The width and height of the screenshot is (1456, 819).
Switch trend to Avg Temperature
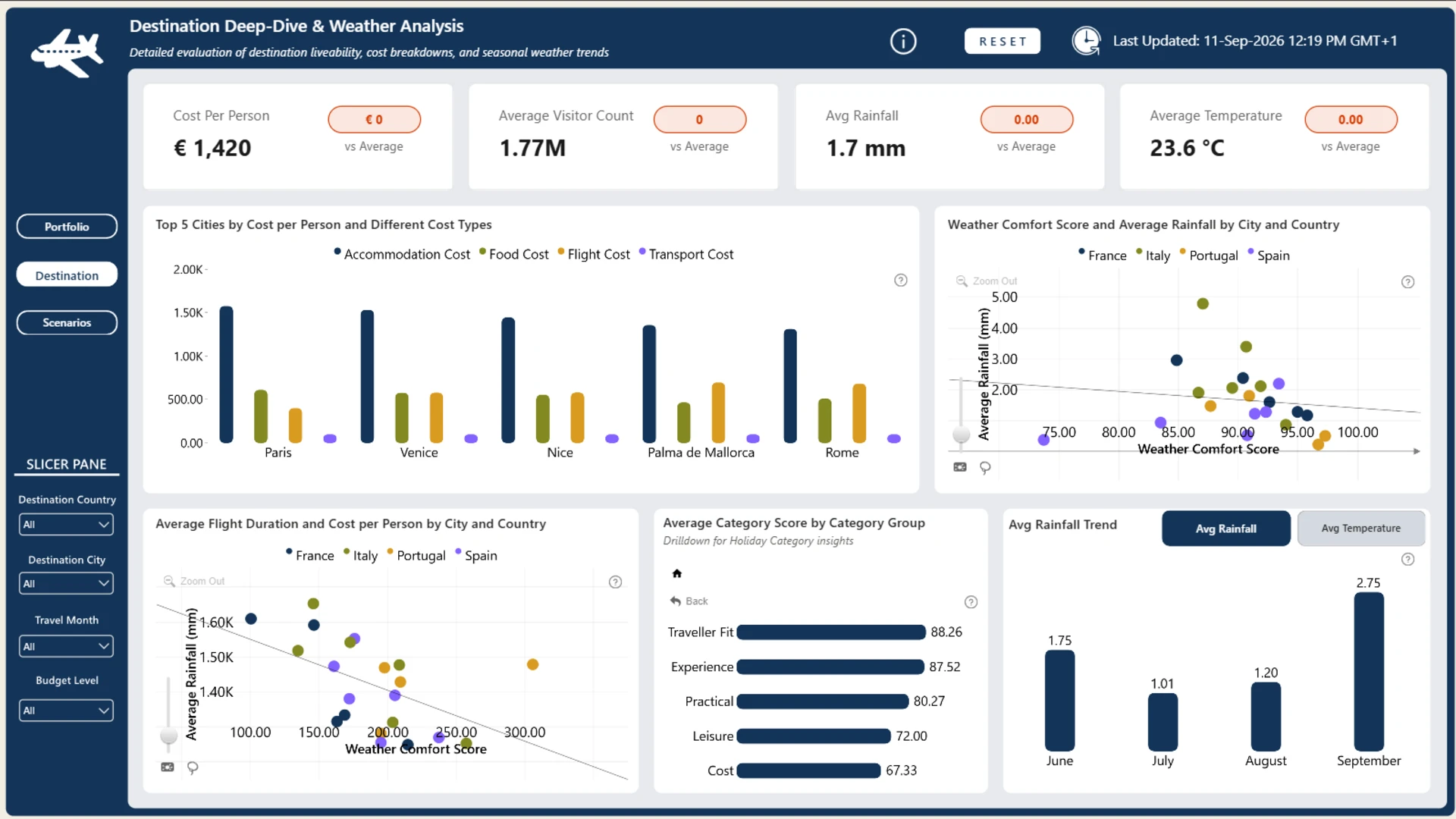coord(1361,529)
